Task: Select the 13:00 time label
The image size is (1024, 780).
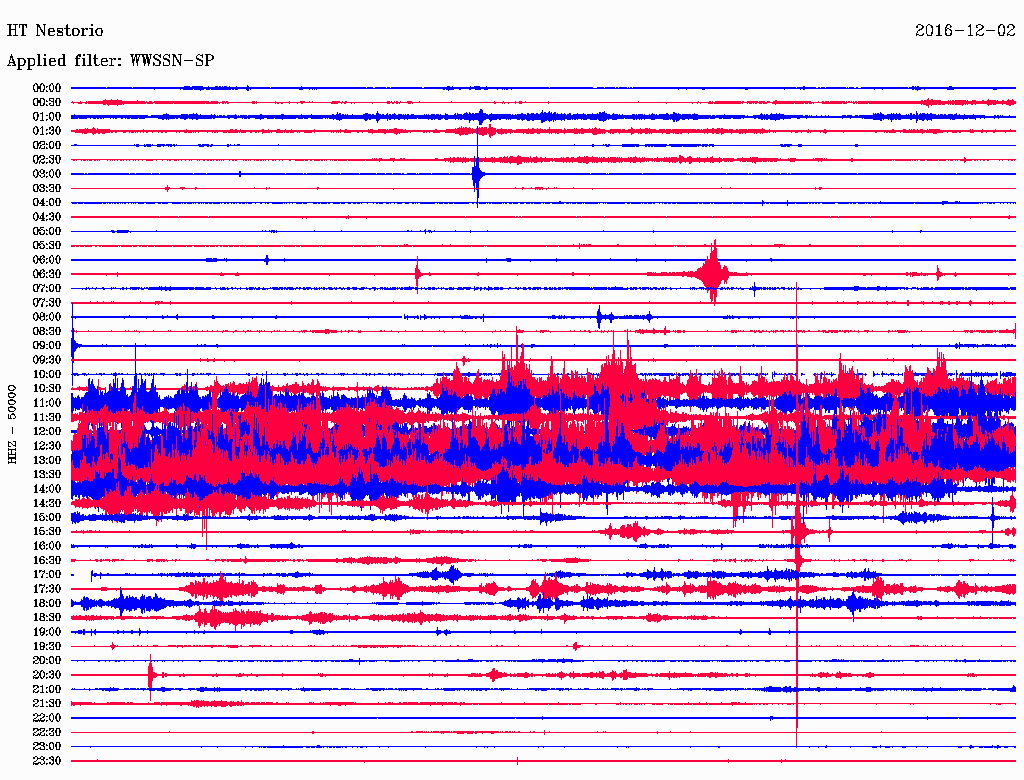Action: (x=47, y=460)
